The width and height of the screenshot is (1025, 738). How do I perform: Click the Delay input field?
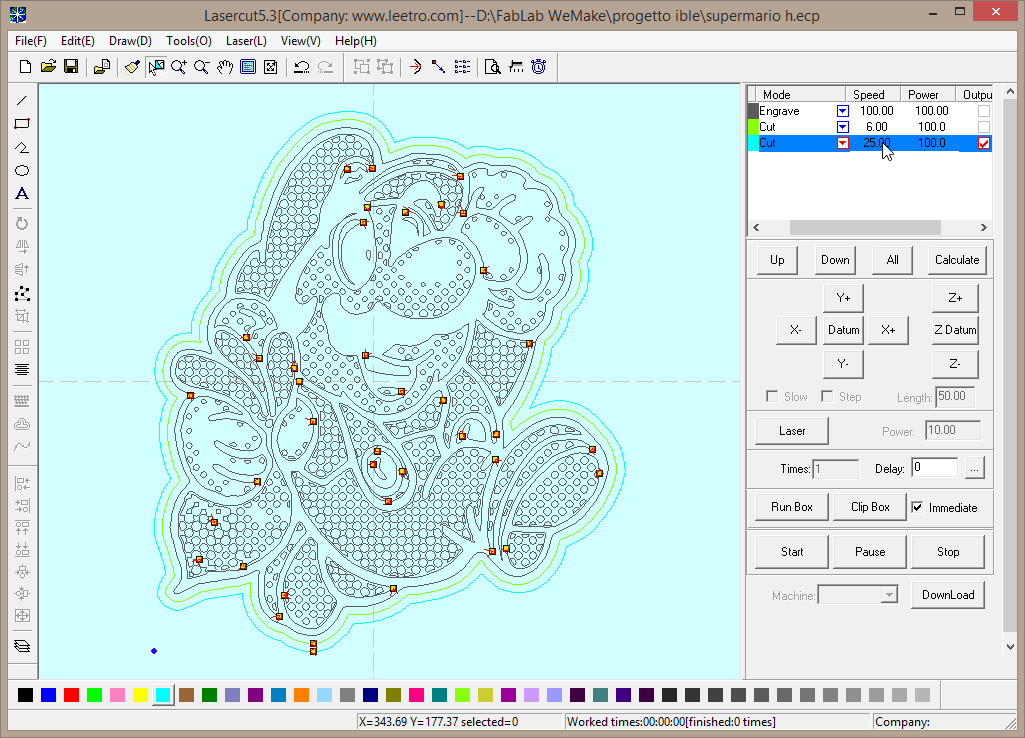(934, 468)
